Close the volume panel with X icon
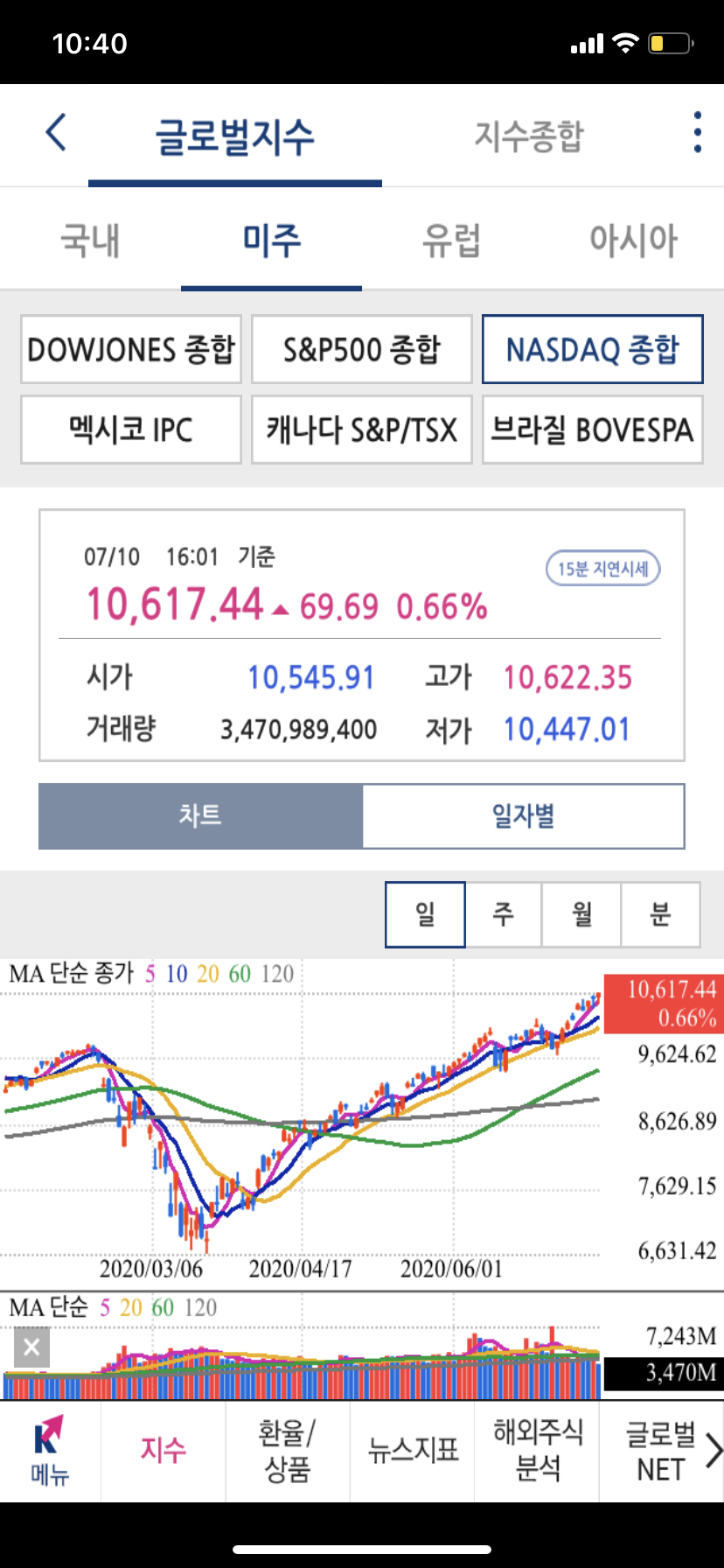Image resolution: width=724 pixels, height=1568 pixels. pyautogui.click(x=31, y=1347)
